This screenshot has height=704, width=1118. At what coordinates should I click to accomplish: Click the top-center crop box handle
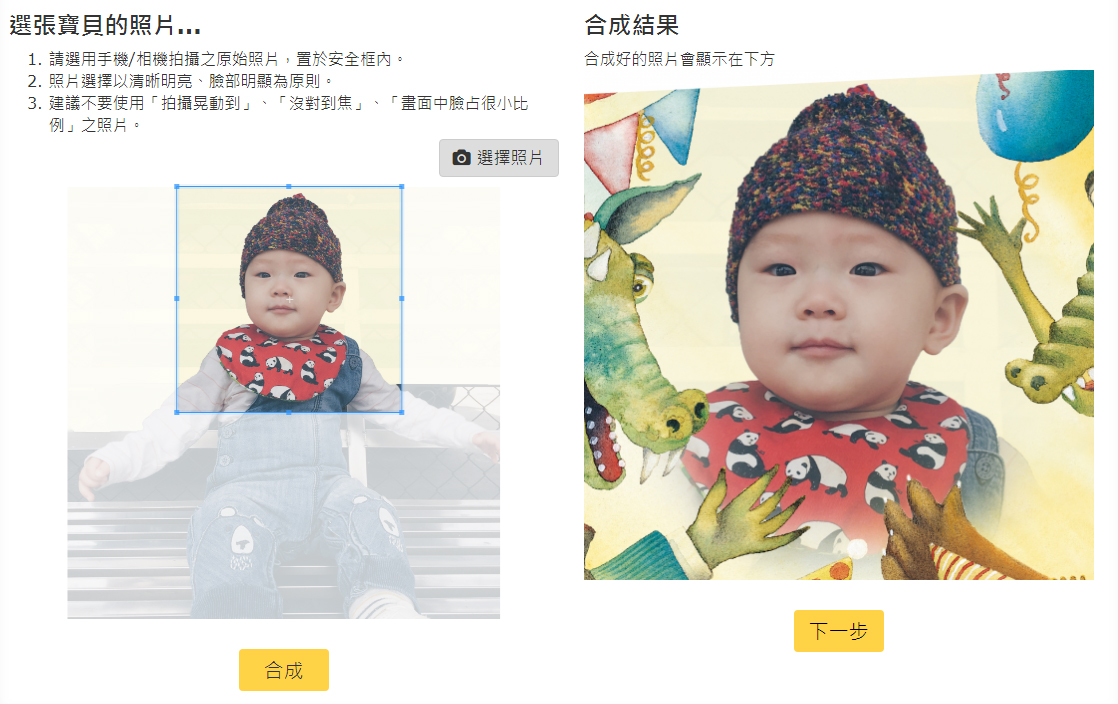[x=289, y=187]
